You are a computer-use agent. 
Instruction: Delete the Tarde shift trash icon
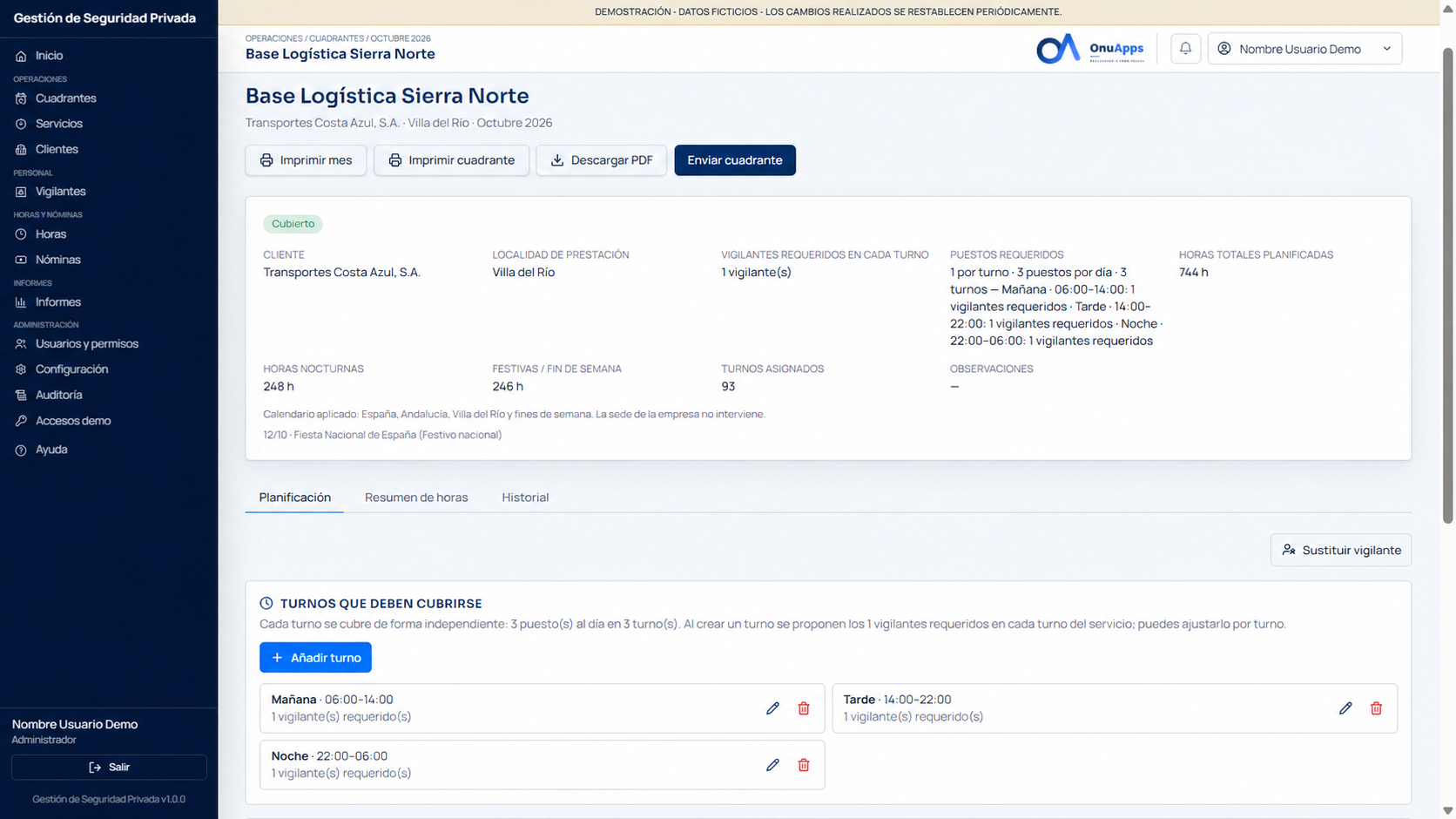1376,708
